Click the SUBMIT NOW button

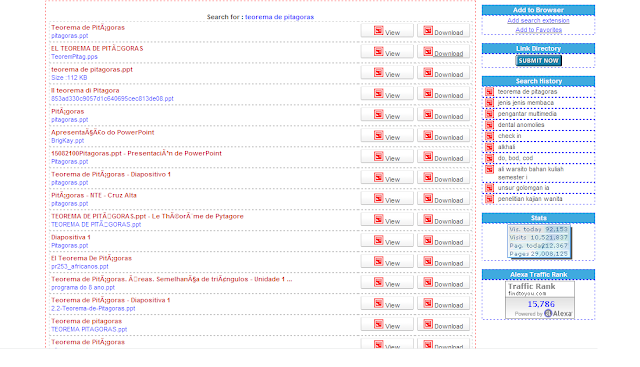(x=538, y=60)
